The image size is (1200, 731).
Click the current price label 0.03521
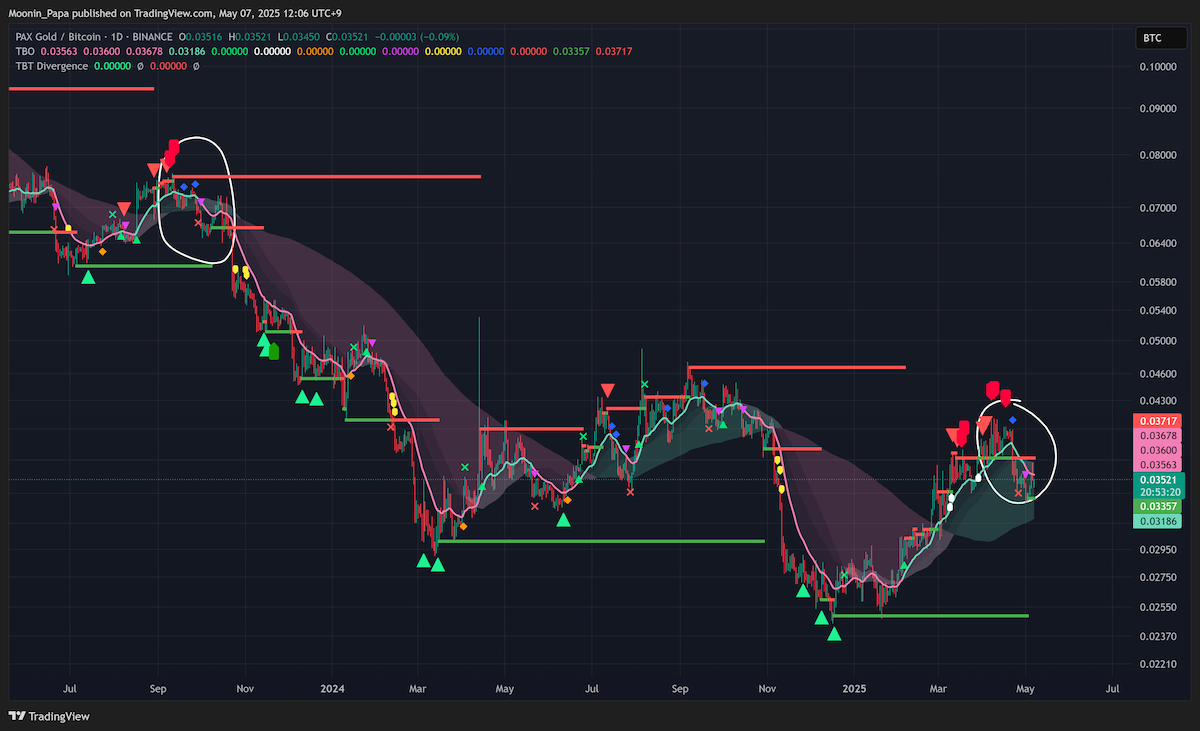tap(1159, 479)
